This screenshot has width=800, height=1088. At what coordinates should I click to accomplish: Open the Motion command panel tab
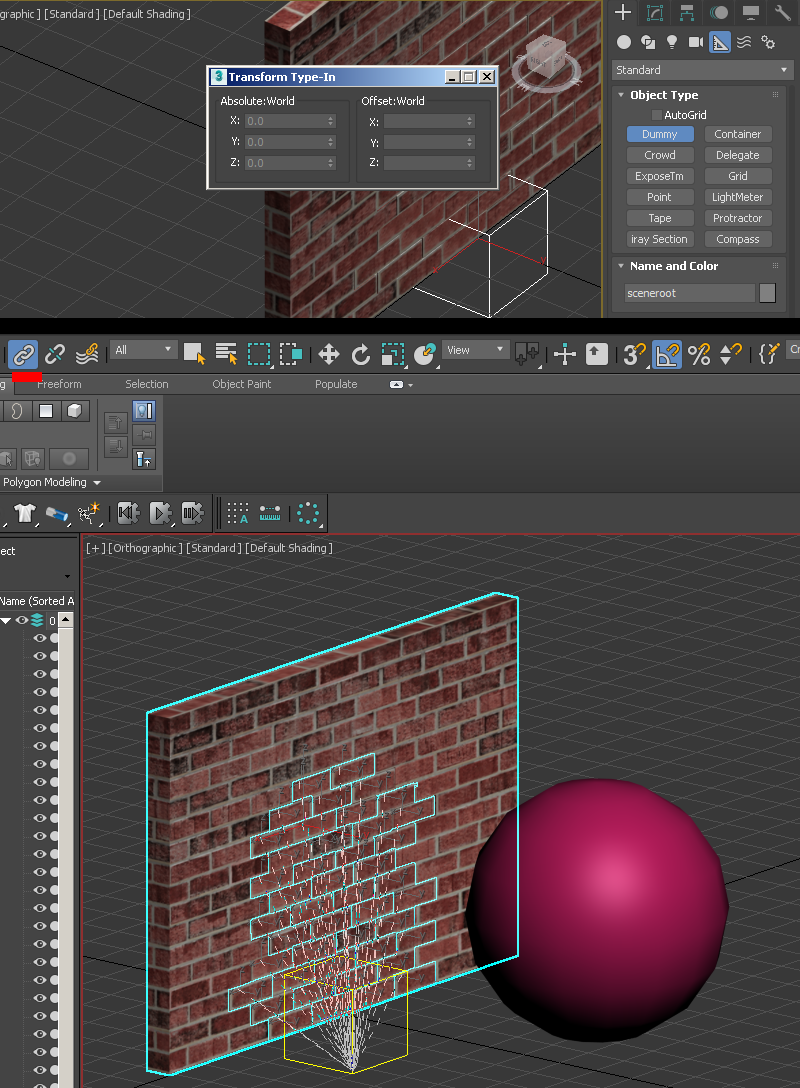point(719,12)
